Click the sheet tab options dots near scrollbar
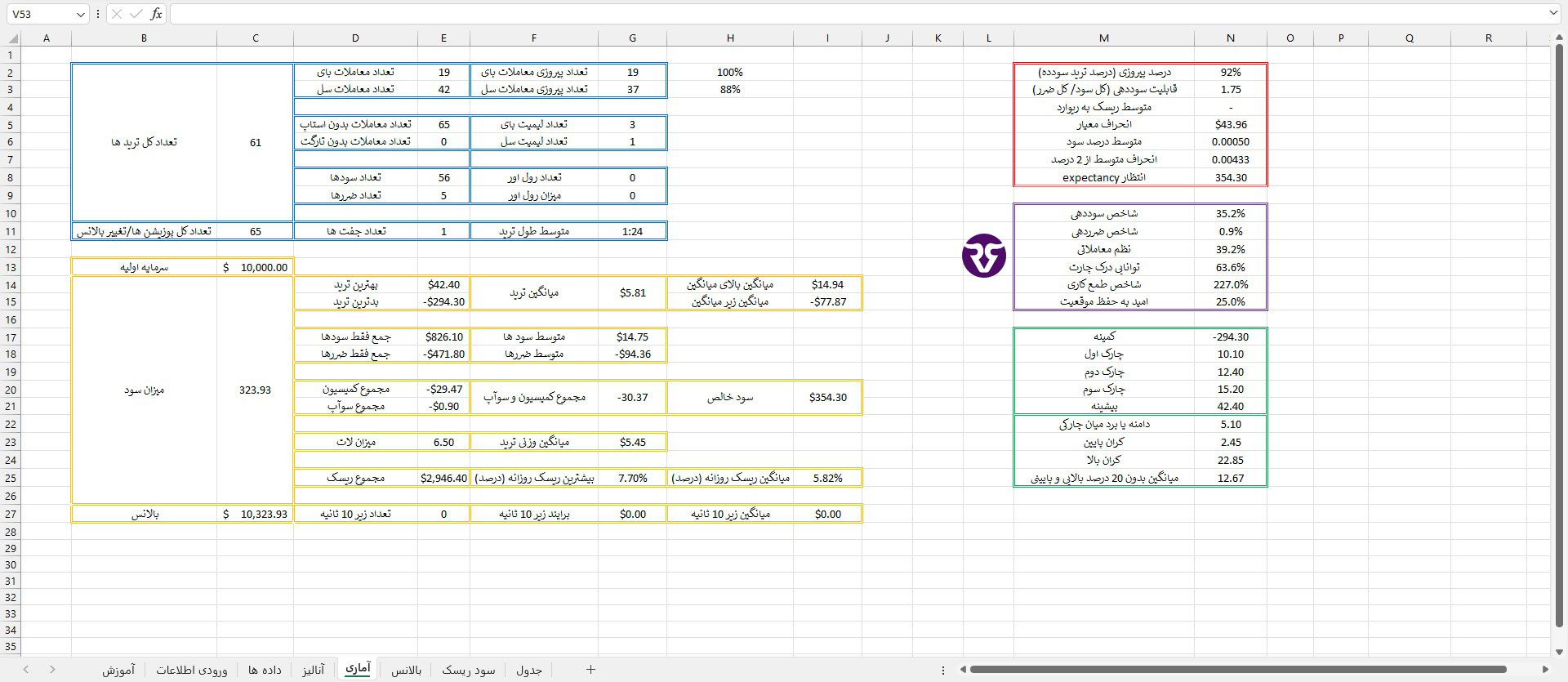This screenshot has width=1568, height=682. (943, 670)
